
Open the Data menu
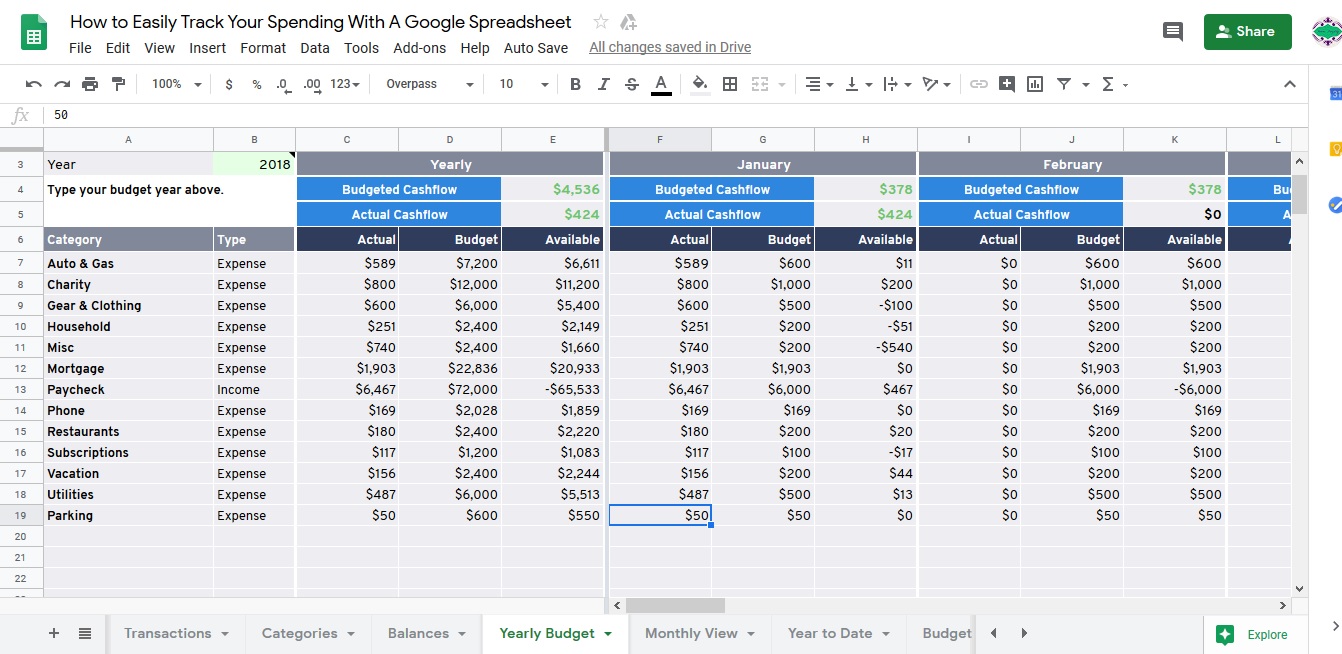point(315,47)
